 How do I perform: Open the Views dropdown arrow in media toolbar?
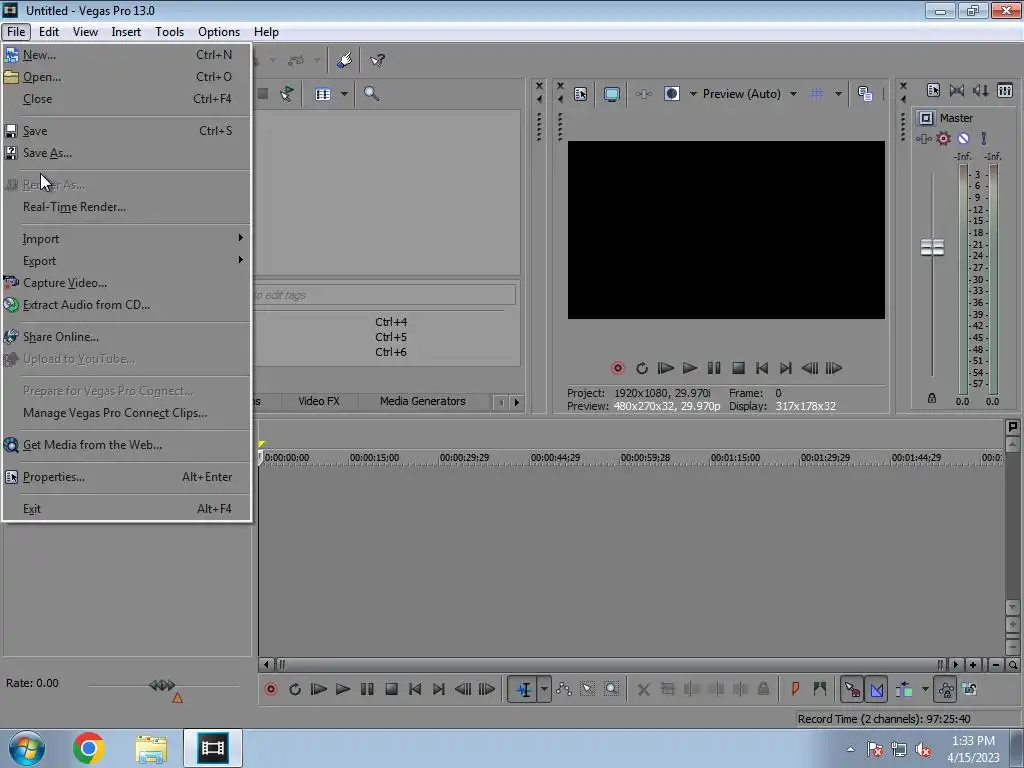[344, 94]
